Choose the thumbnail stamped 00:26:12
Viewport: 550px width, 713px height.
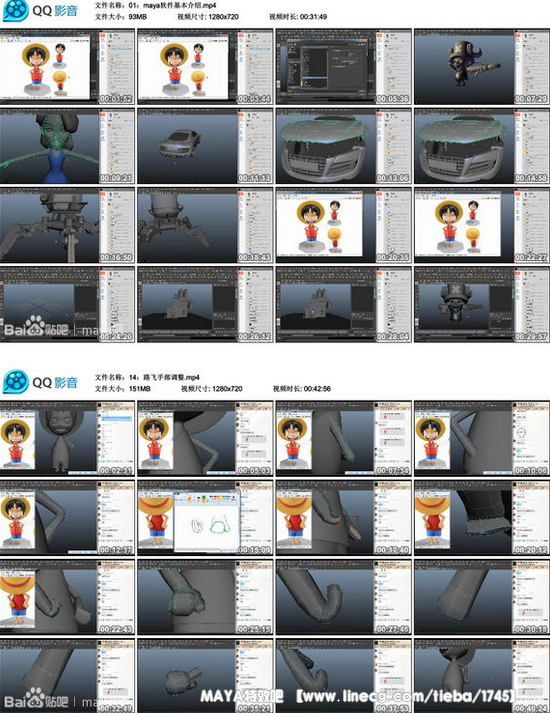pyautogui.click(x=205, y=304)
